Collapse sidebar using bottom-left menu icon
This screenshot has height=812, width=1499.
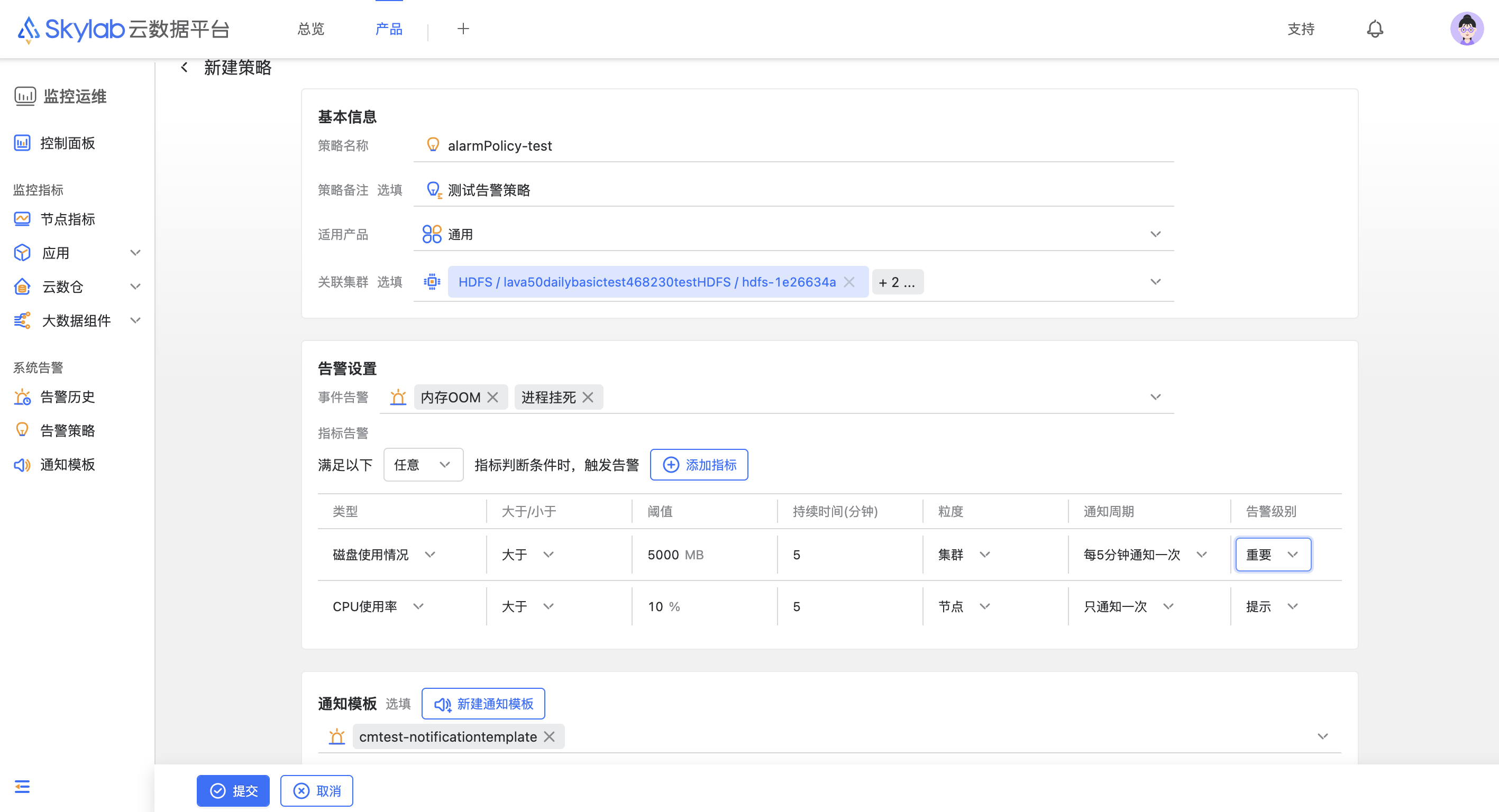[22, 787]
